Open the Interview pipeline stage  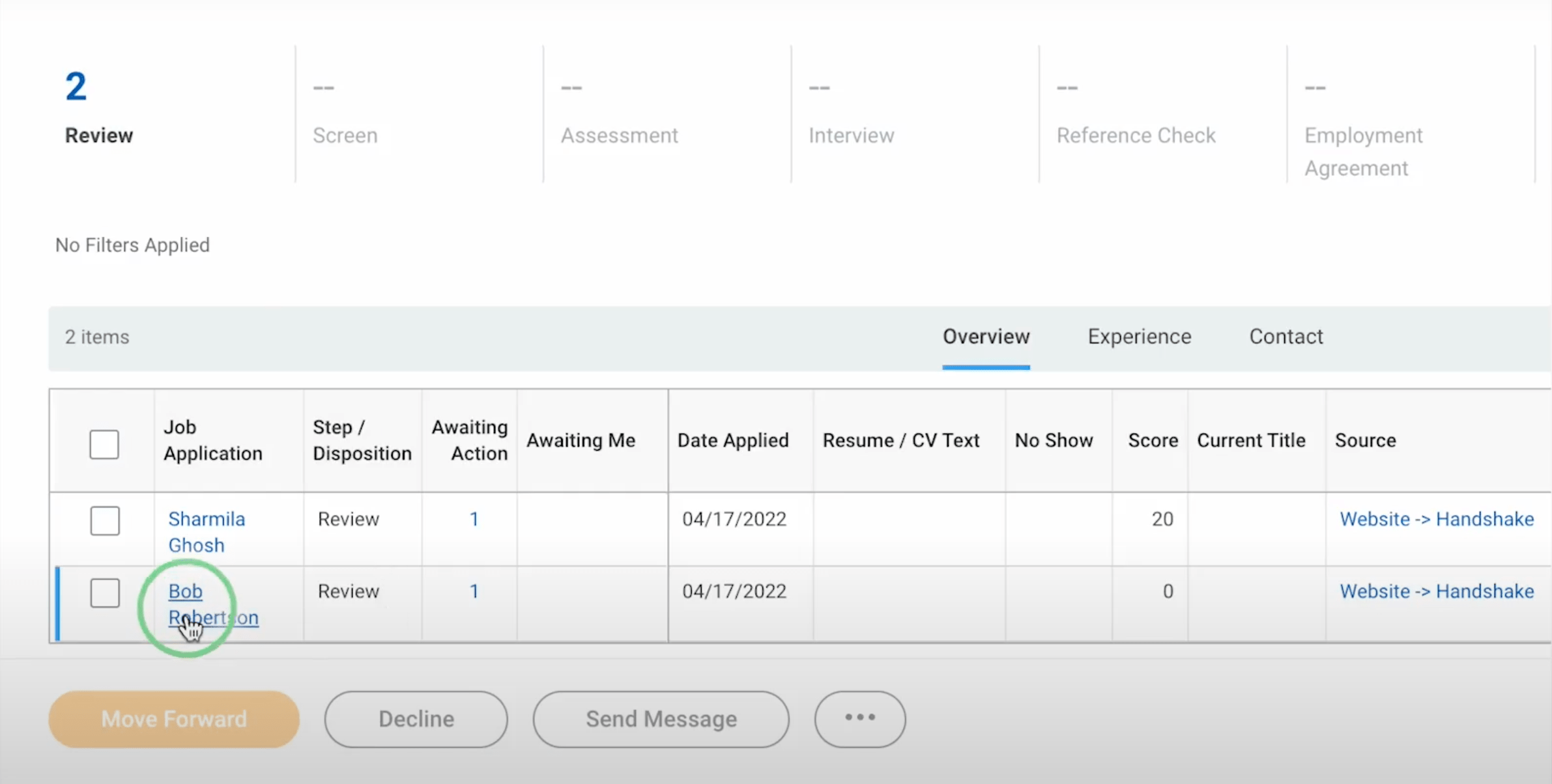pos(851,135)
